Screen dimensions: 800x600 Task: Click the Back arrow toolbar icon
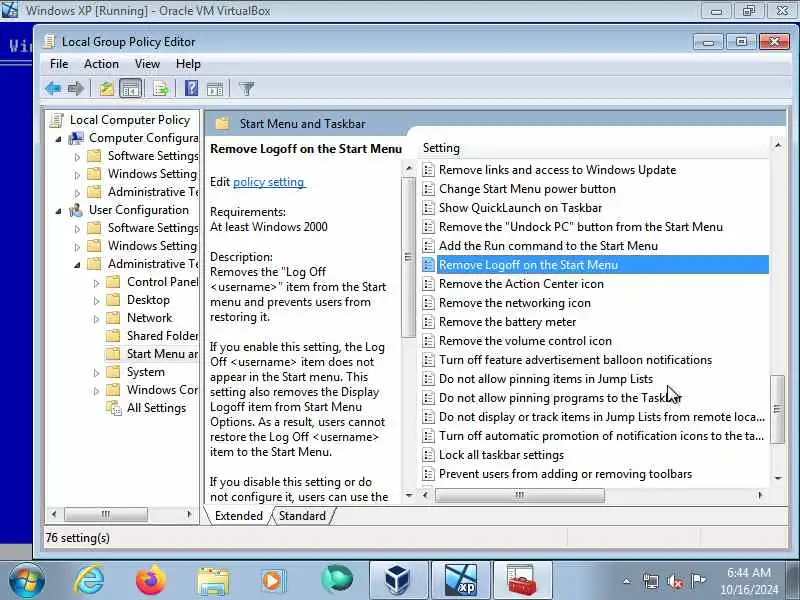[x=53, y=89]
